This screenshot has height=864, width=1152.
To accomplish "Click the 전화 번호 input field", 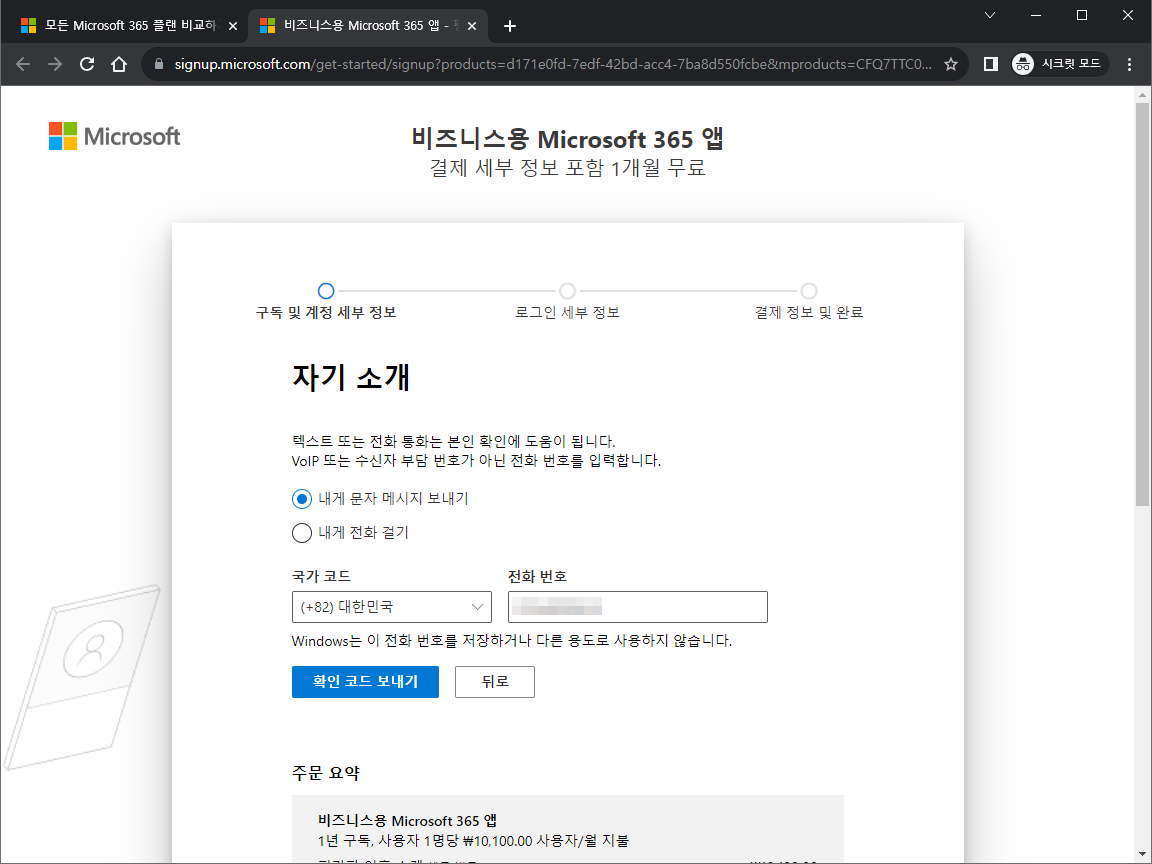I will [638, 607].
